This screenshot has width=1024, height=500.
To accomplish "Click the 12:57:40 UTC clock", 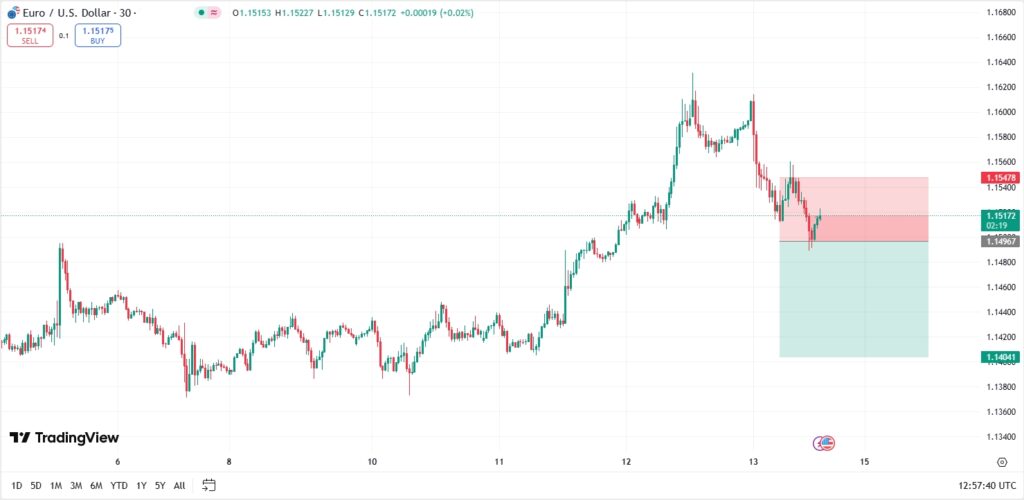I will [988, 486].
